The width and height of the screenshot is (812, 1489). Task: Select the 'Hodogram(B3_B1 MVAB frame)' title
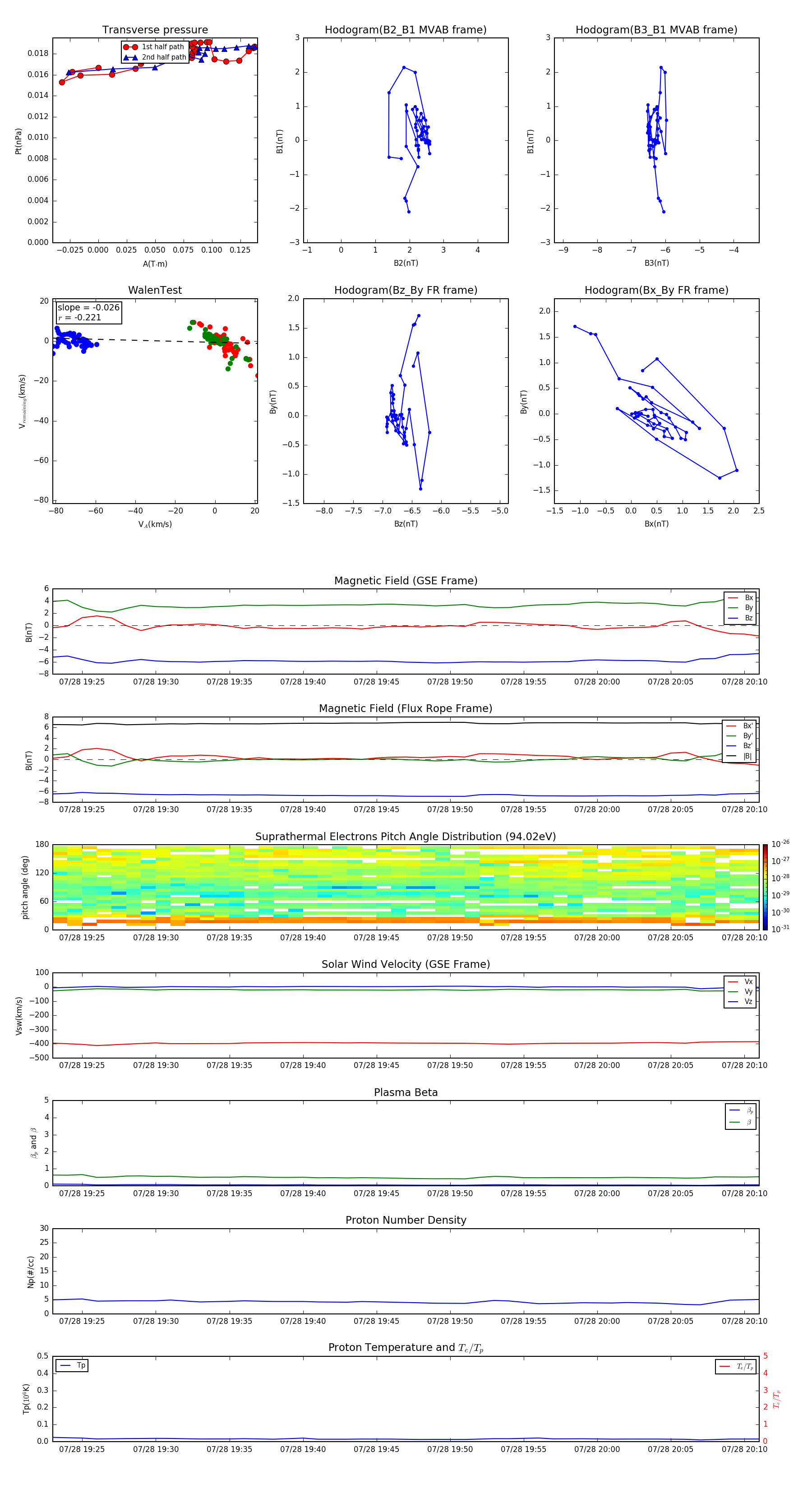pyautogui.click(x=656, y=30)
